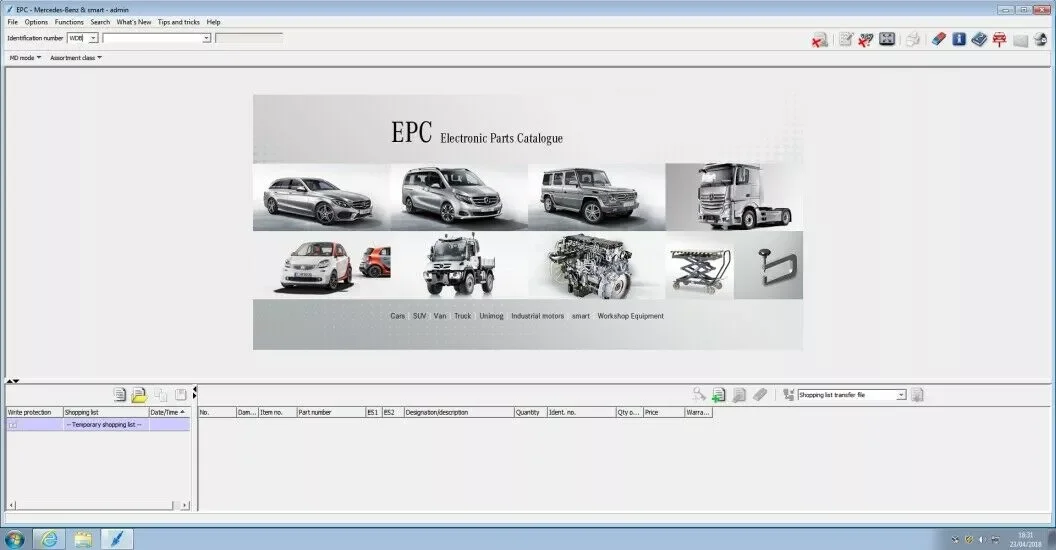Toggle the full-screen expand arrows icon
This screenshot has height=550, width=1056.
pyautogui.click(x=887, y=40)
